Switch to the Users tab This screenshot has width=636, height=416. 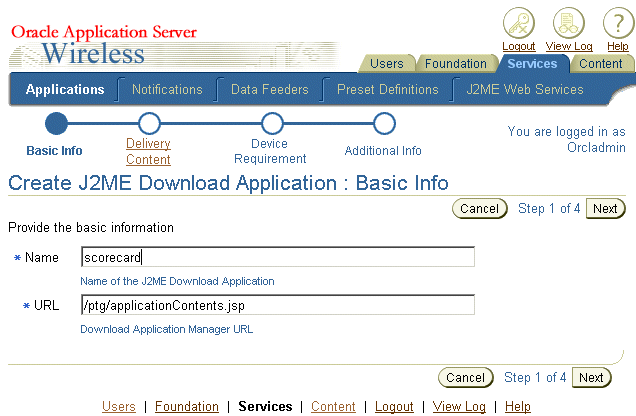coord(387,64)
